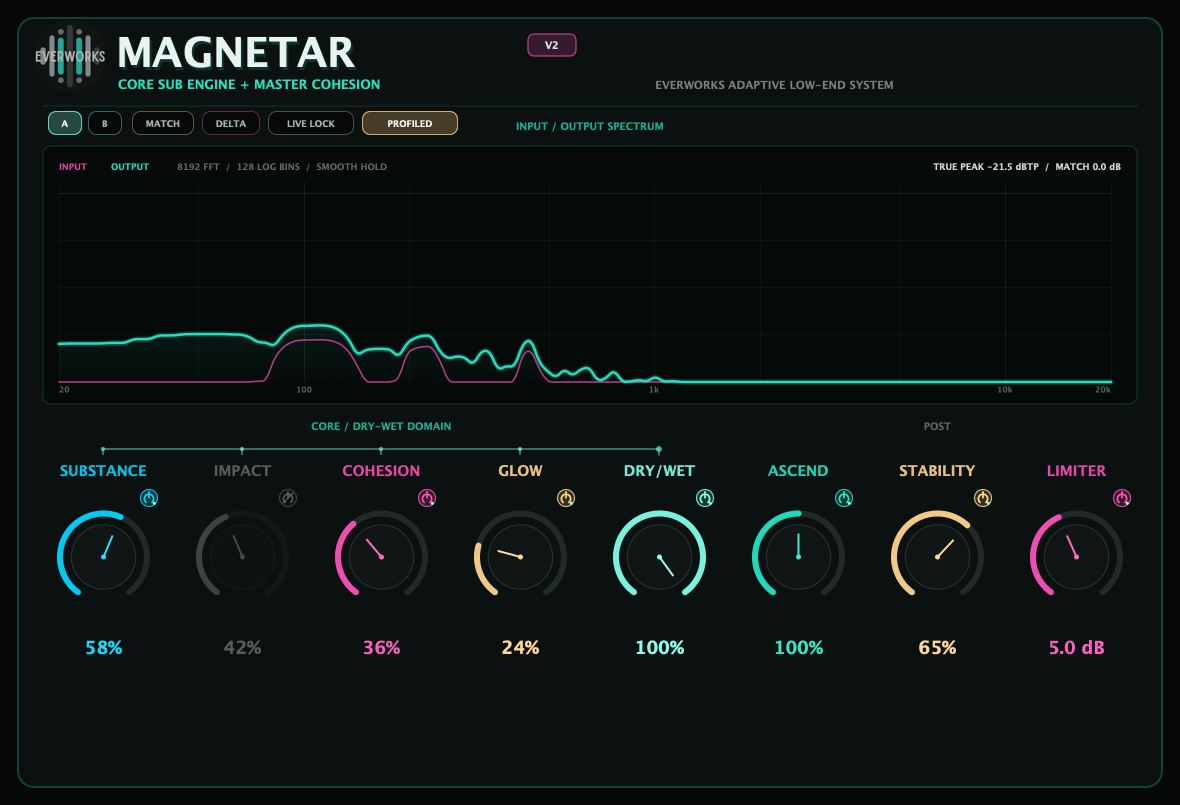The height and width of the screenshot is (805, 1180).
Task: Click the CORE / DRY-WET DOMAIN label
Action: click(382, 427)
